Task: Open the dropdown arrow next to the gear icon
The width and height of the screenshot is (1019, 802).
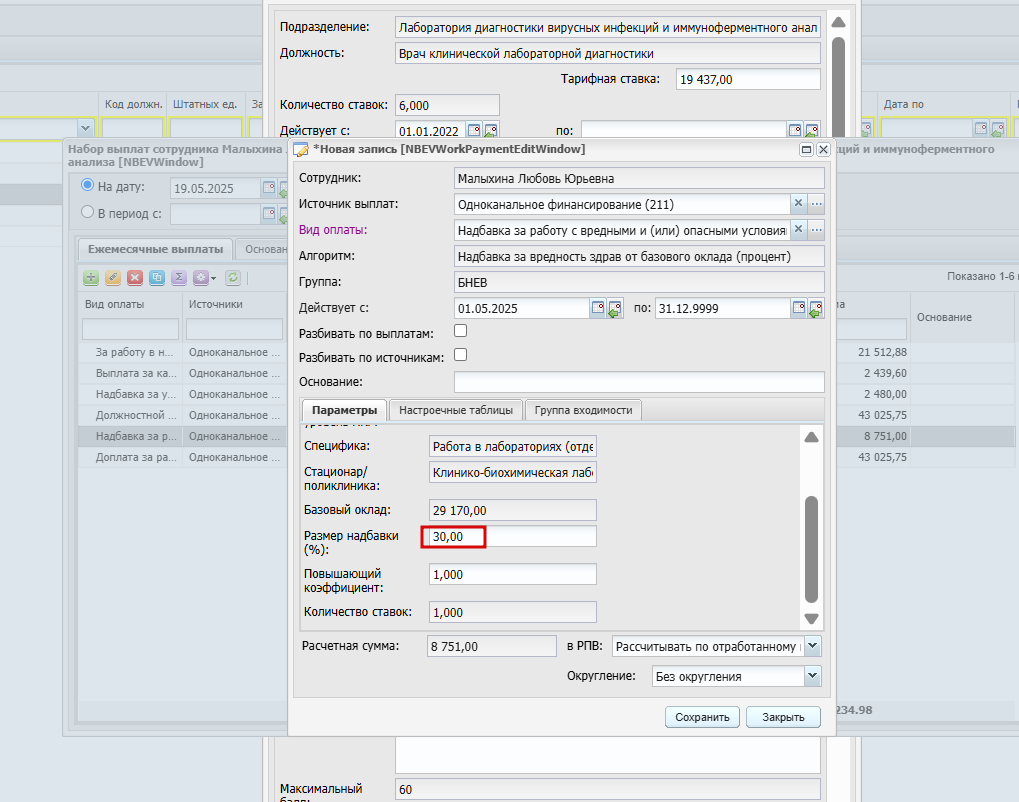Action: [214, 278]
